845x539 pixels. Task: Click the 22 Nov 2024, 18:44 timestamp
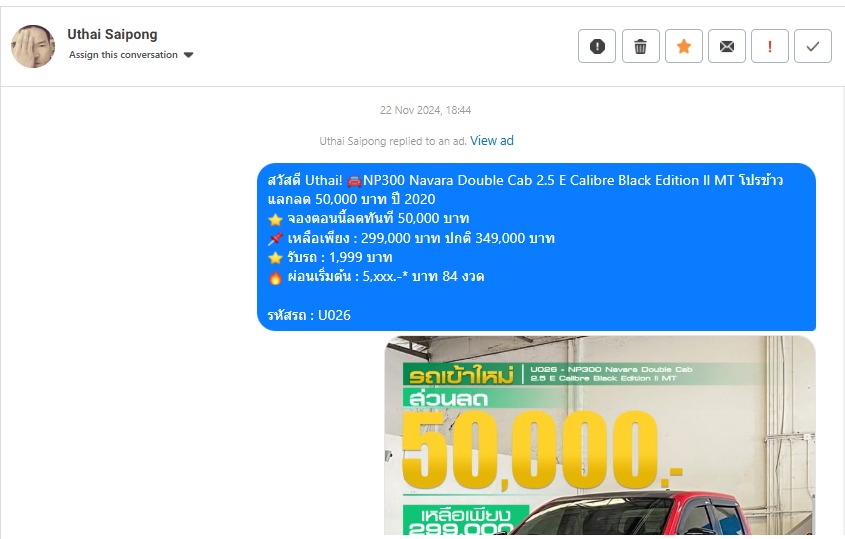(425, 110)
